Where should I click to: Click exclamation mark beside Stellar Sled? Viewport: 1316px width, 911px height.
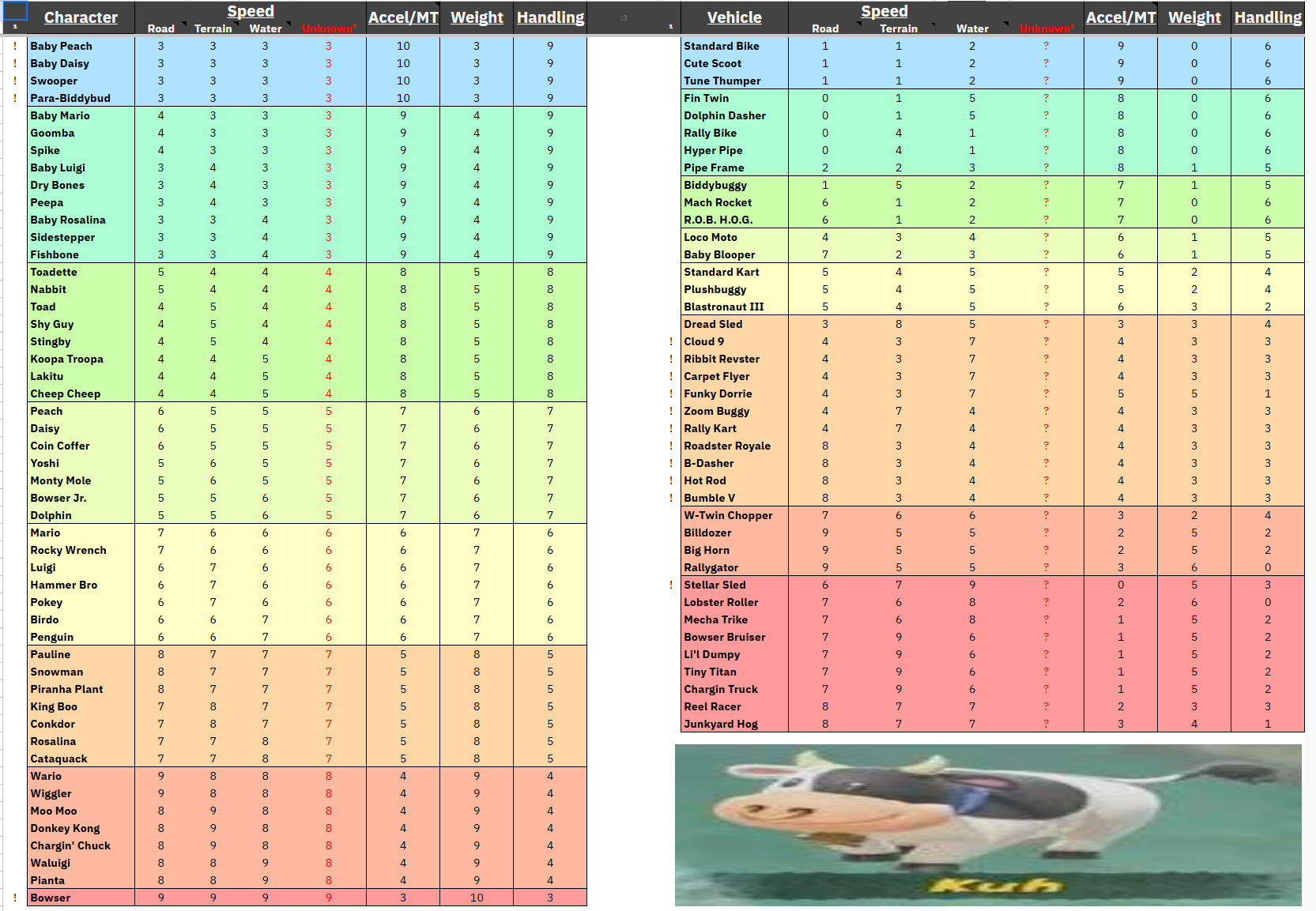pyautogui.click(x=671, y=585)
